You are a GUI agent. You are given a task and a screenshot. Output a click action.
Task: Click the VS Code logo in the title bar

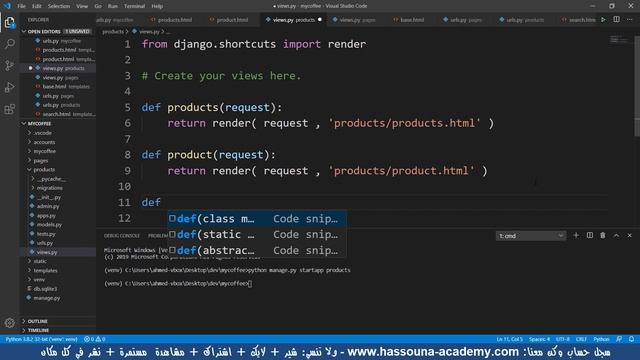point(7,6)
